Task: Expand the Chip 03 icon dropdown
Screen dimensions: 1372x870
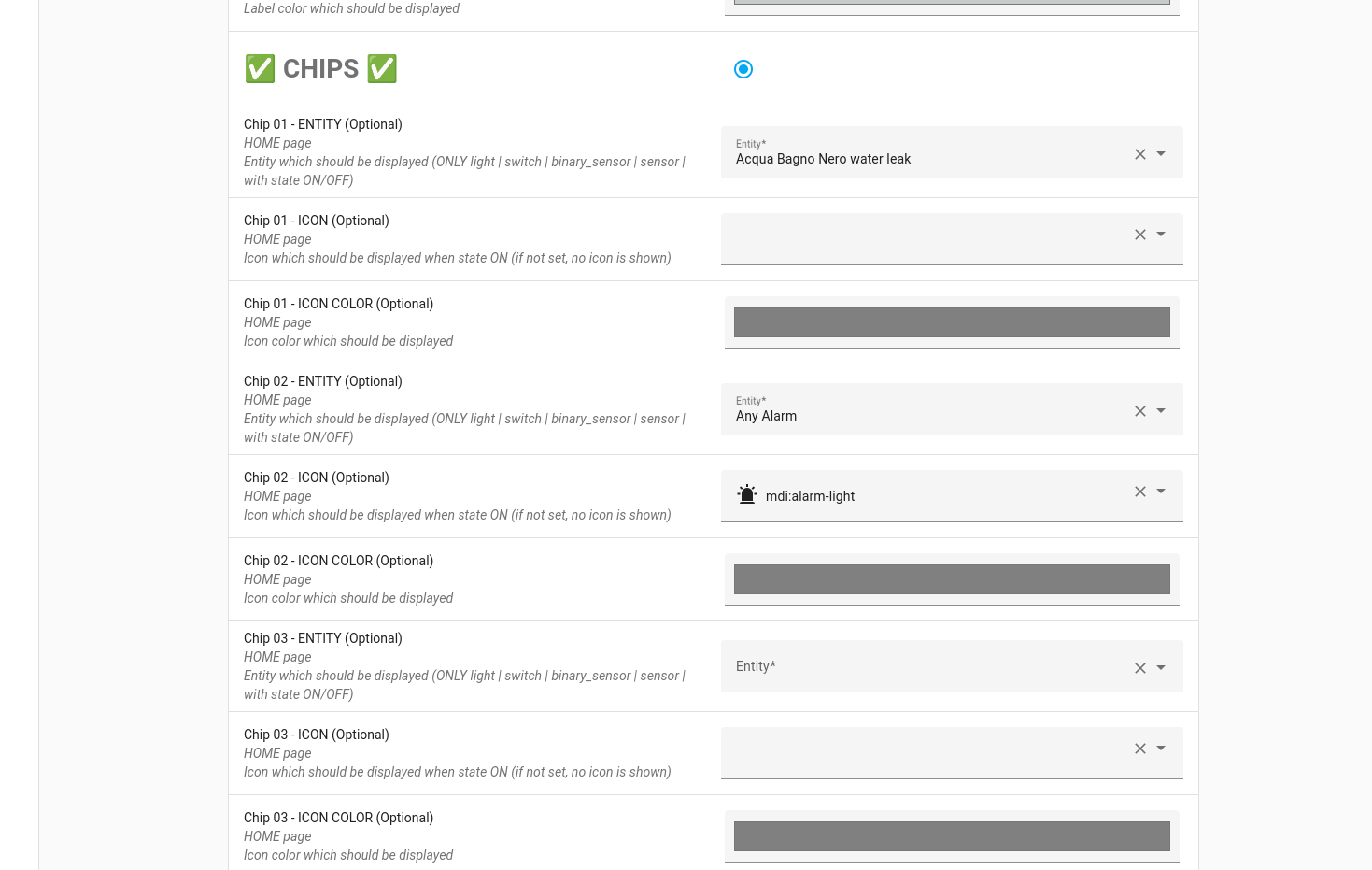Action: [1161, 749]
